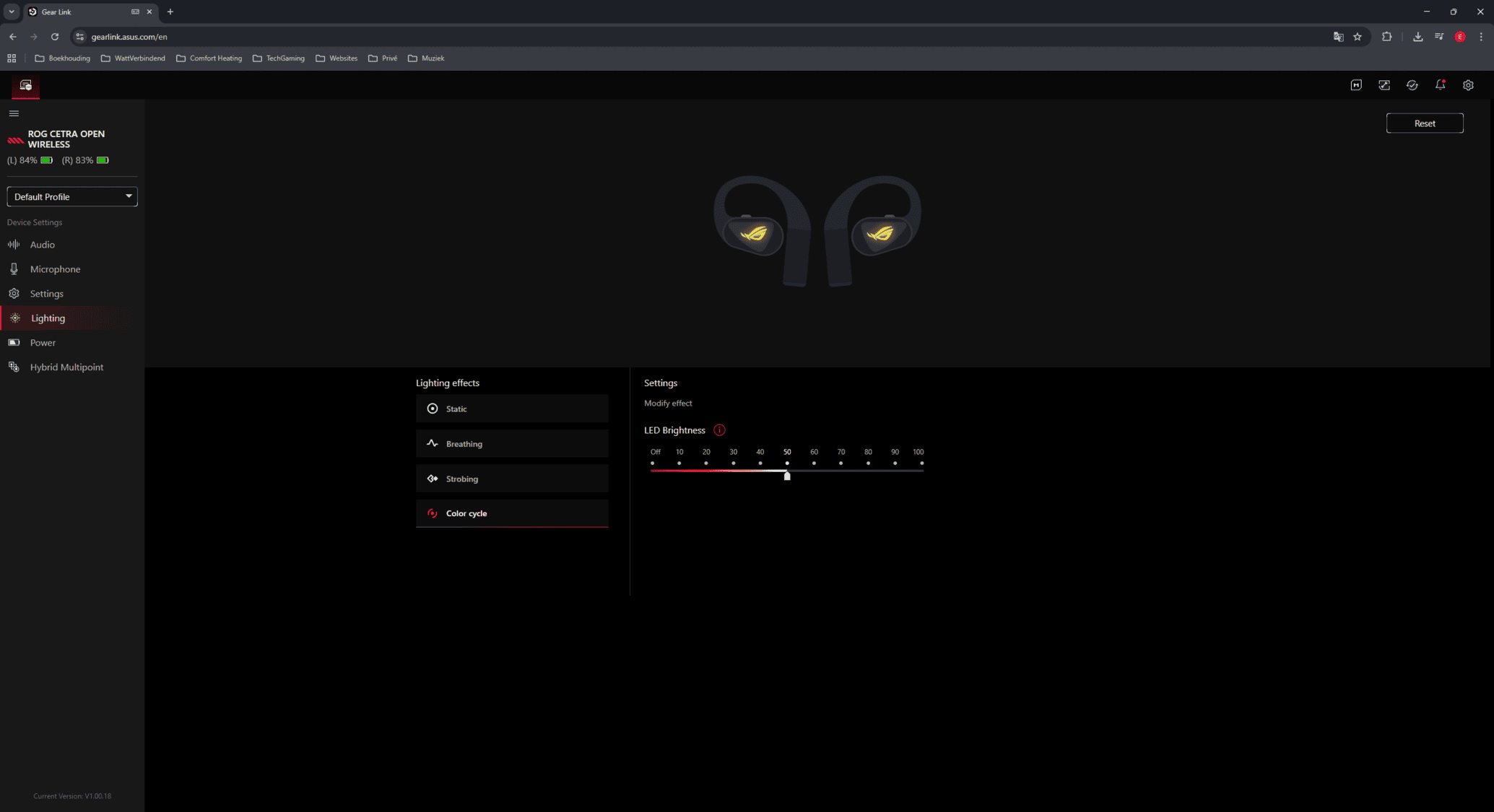Click the device home icon at top left
Viewport: 1494px width, 812px height.
(x=26, y=86)
